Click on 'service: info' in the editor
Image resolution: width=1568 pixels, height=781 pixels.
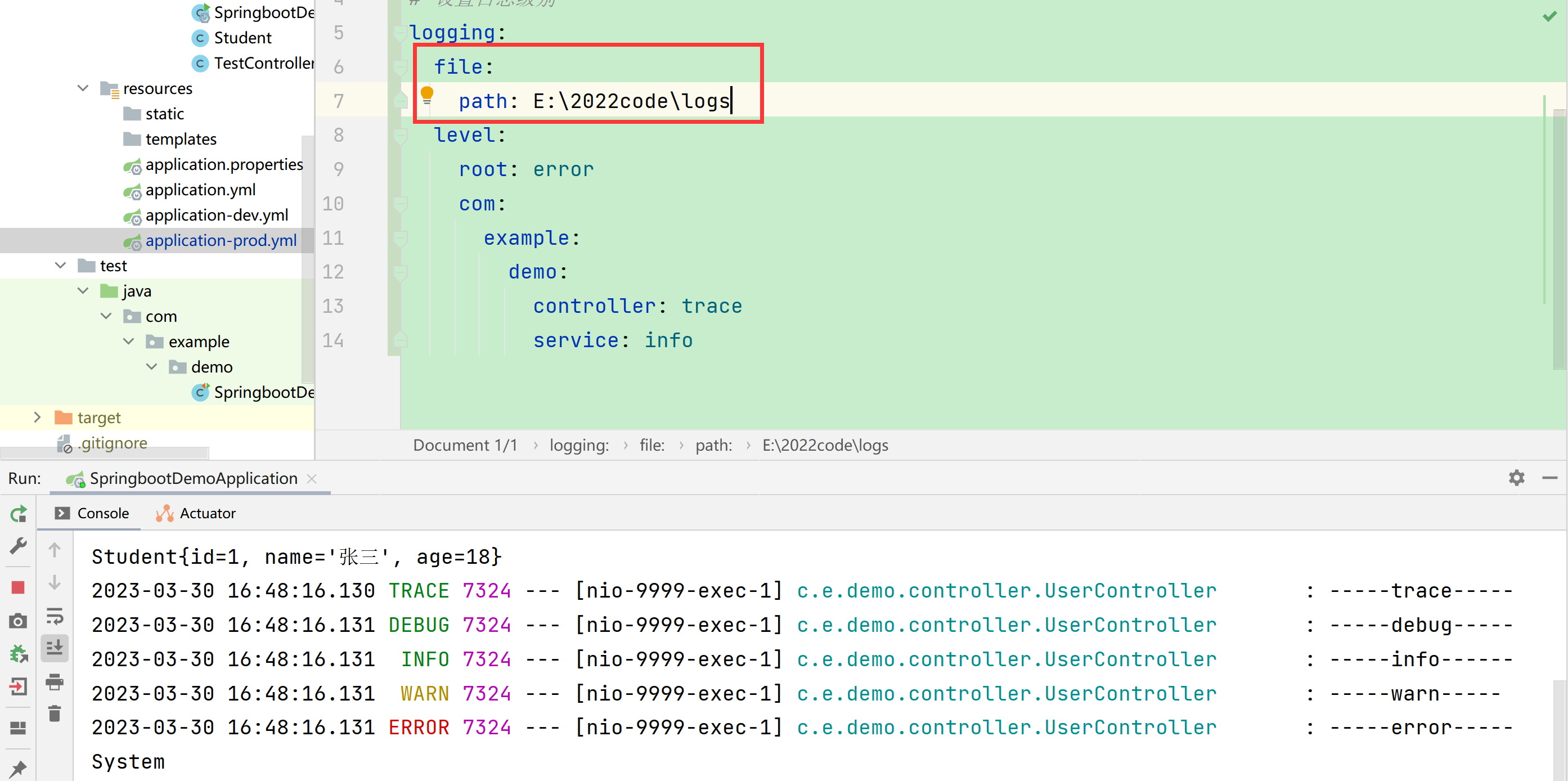pyautogui.click(x=612, y=340)
